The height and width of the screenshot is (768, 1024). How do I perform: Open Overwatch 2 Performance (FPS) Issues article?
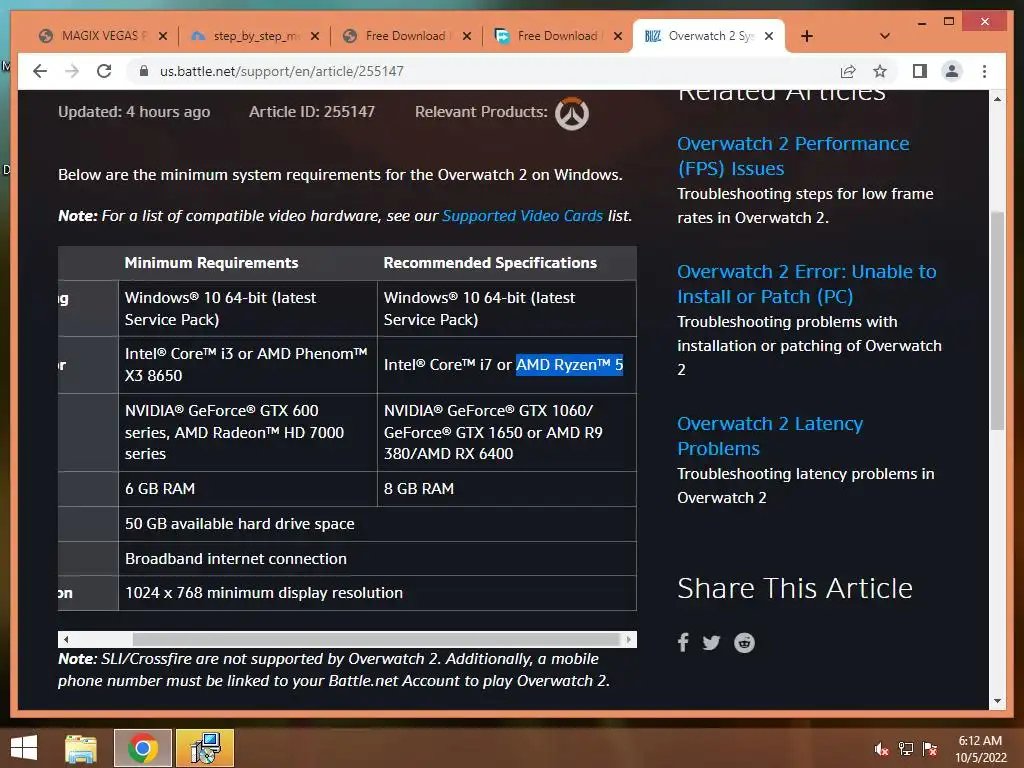793,155
